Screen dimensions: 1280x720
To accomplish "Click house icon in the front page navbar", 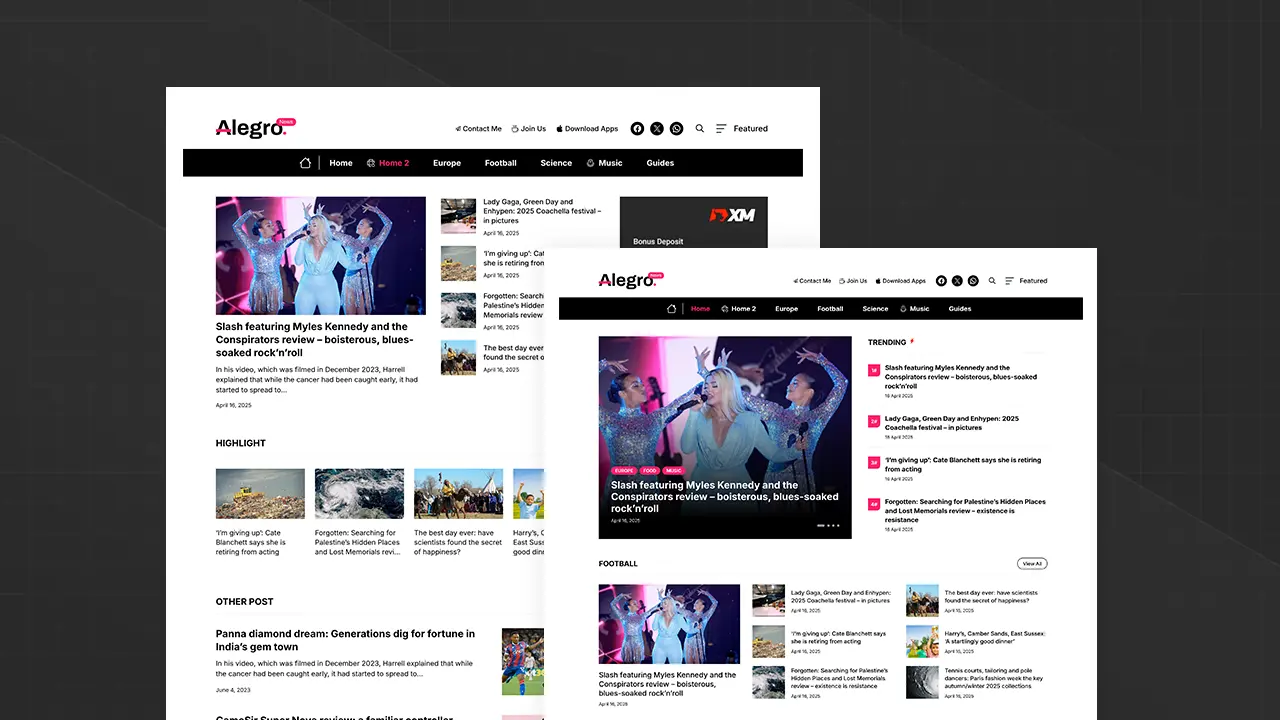I will [x=672, y=309].
